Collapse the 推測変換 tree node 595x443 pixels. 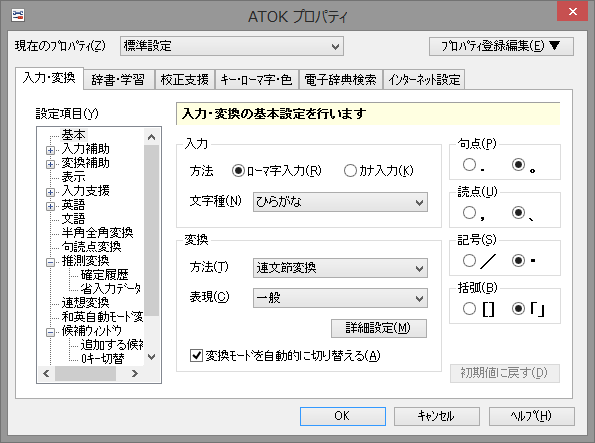coord(50,262)
